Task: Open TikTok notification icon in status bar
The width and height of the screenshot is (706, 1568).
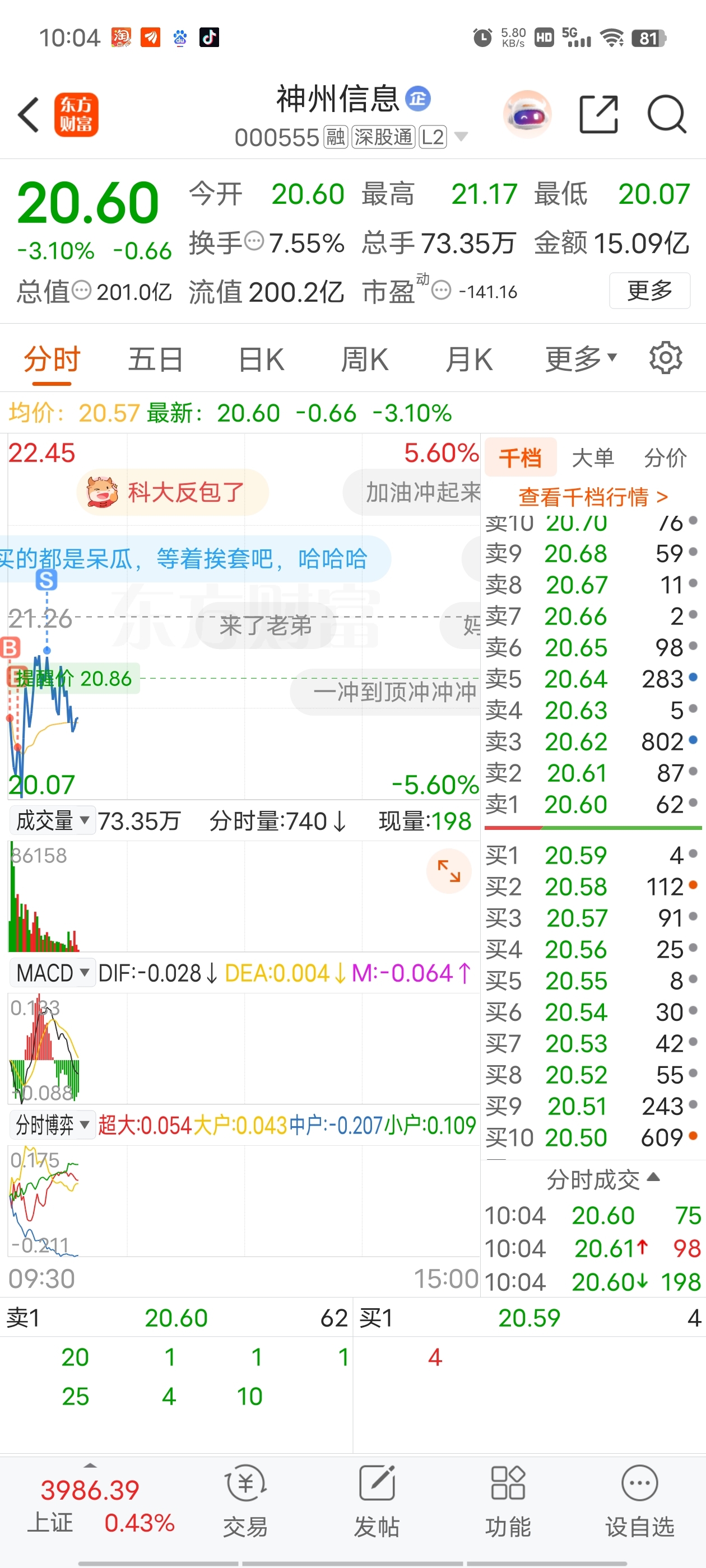Action: [209, 38]
